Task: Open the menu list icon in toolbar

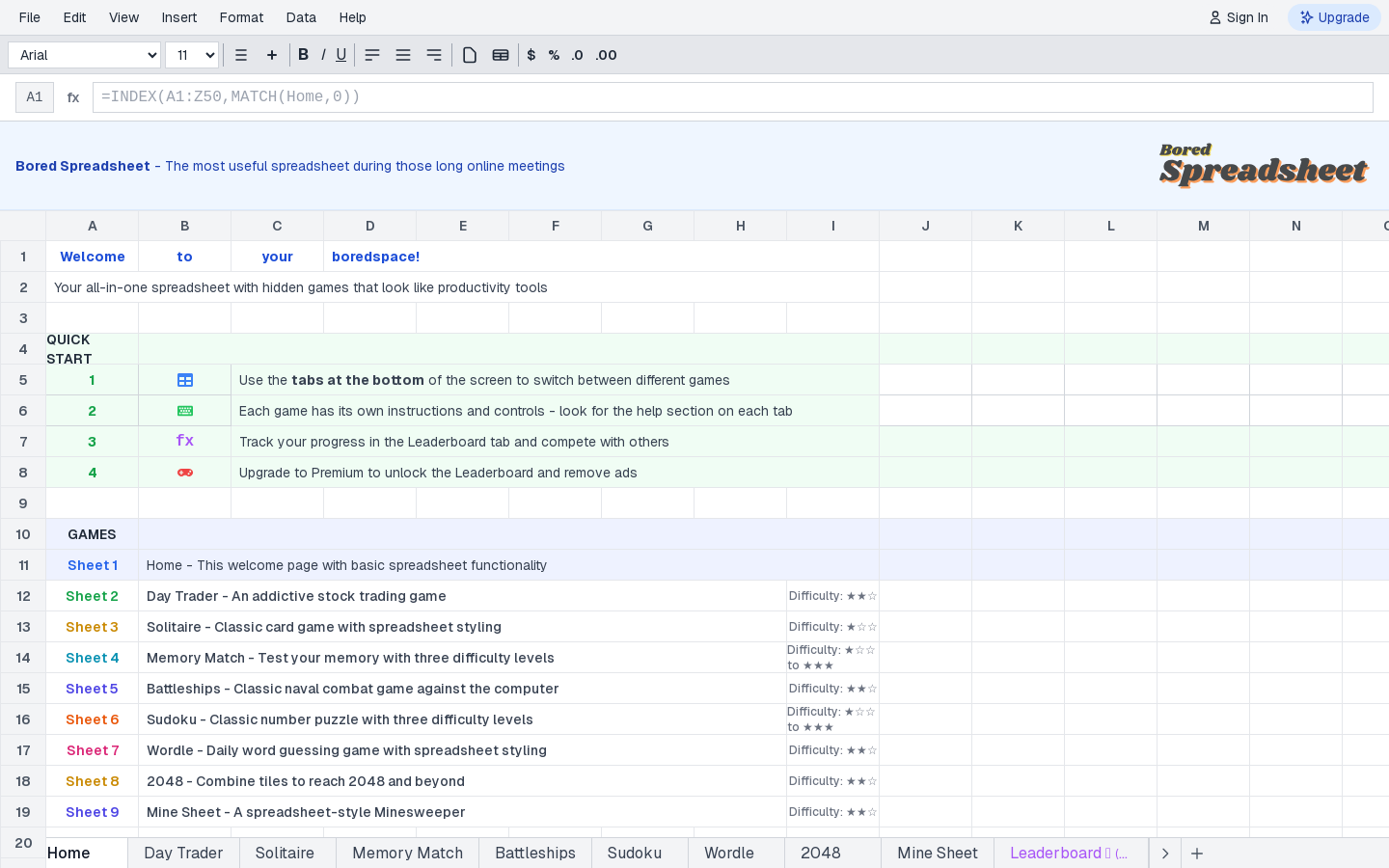Action: (241, 55)
